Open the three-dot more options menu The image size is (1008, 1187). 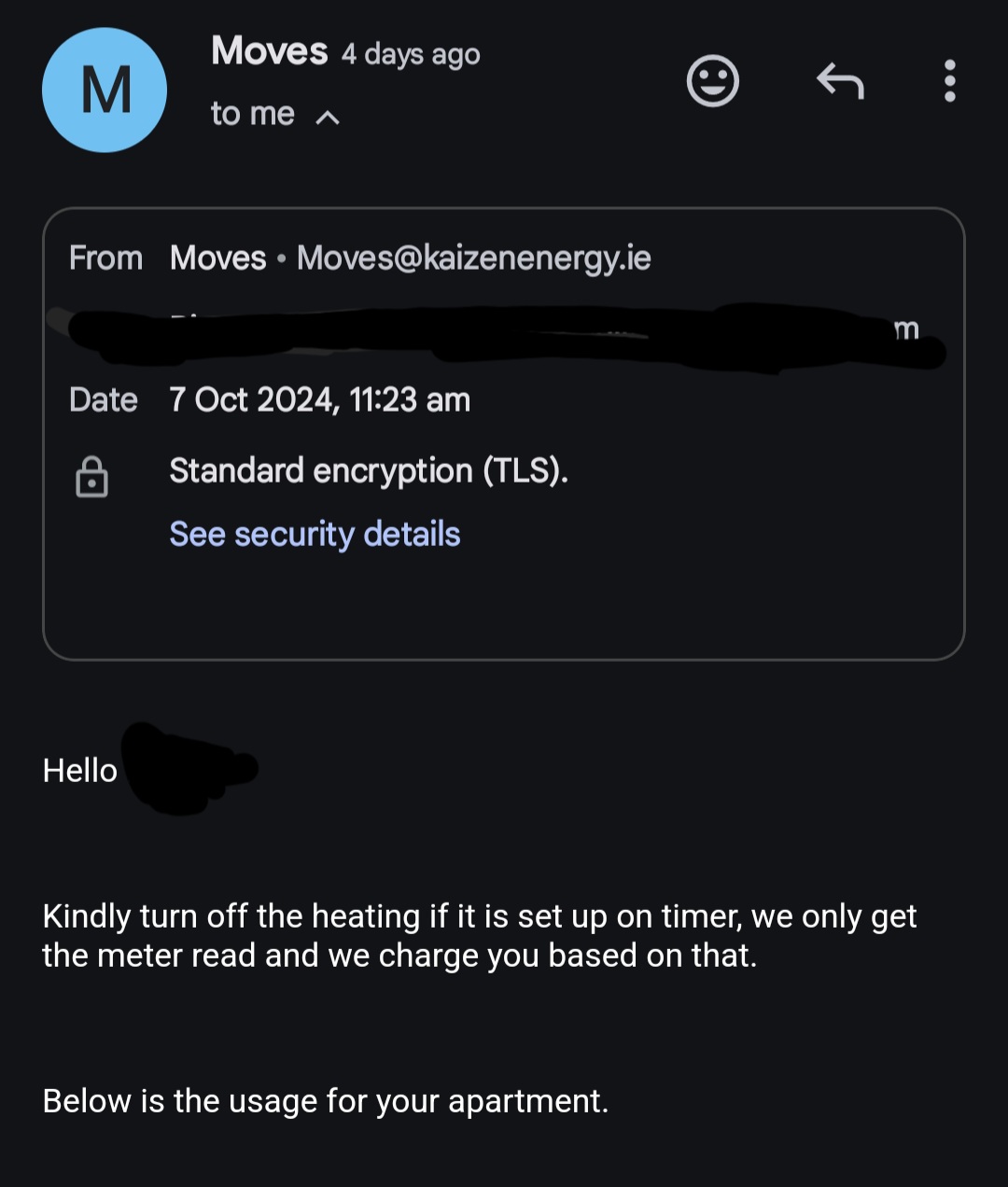tap(949, 81)
